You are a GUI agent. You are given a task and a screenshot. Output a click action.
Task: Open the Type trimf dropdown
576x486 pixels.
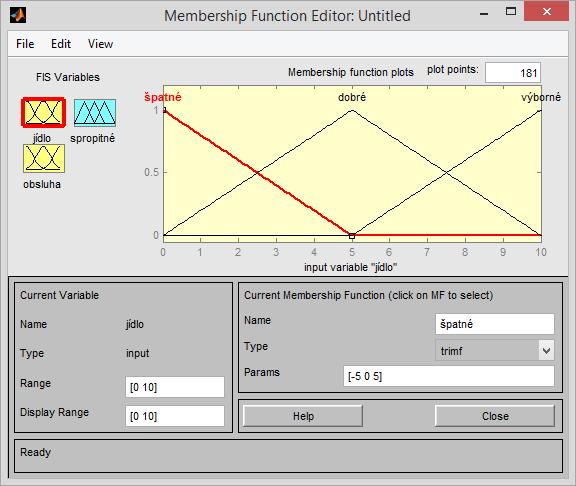click(494, 350)
